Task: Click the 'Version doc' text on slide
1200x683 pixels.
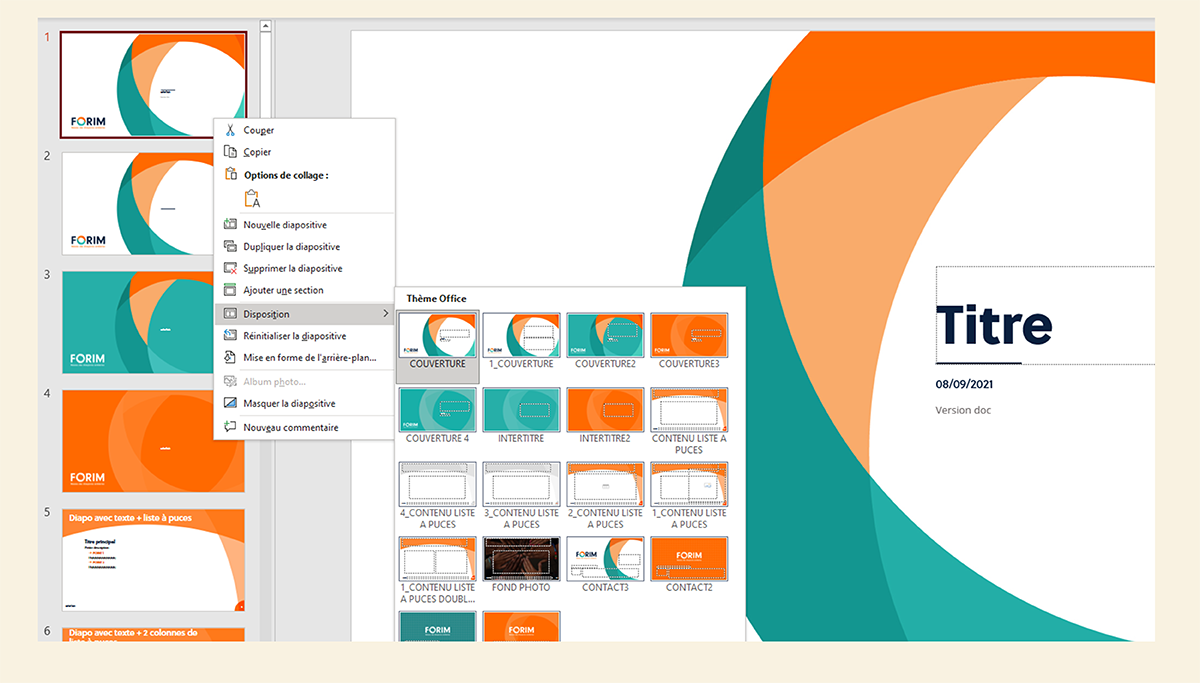Action: [x=963, y=410]
